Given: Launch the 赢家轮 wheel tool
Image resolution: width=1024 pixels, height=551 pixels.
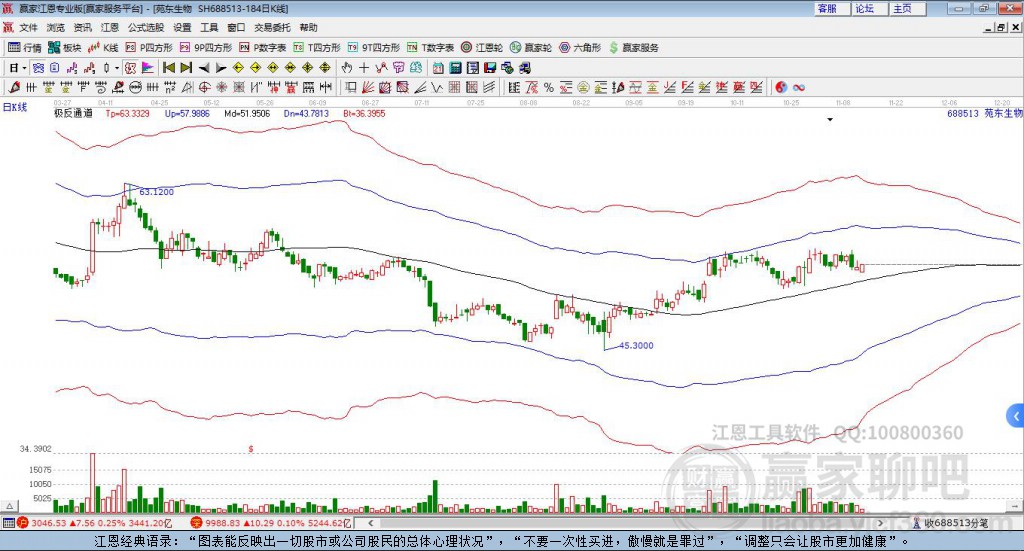Looking at the screenshot, I should click(531, 48).
